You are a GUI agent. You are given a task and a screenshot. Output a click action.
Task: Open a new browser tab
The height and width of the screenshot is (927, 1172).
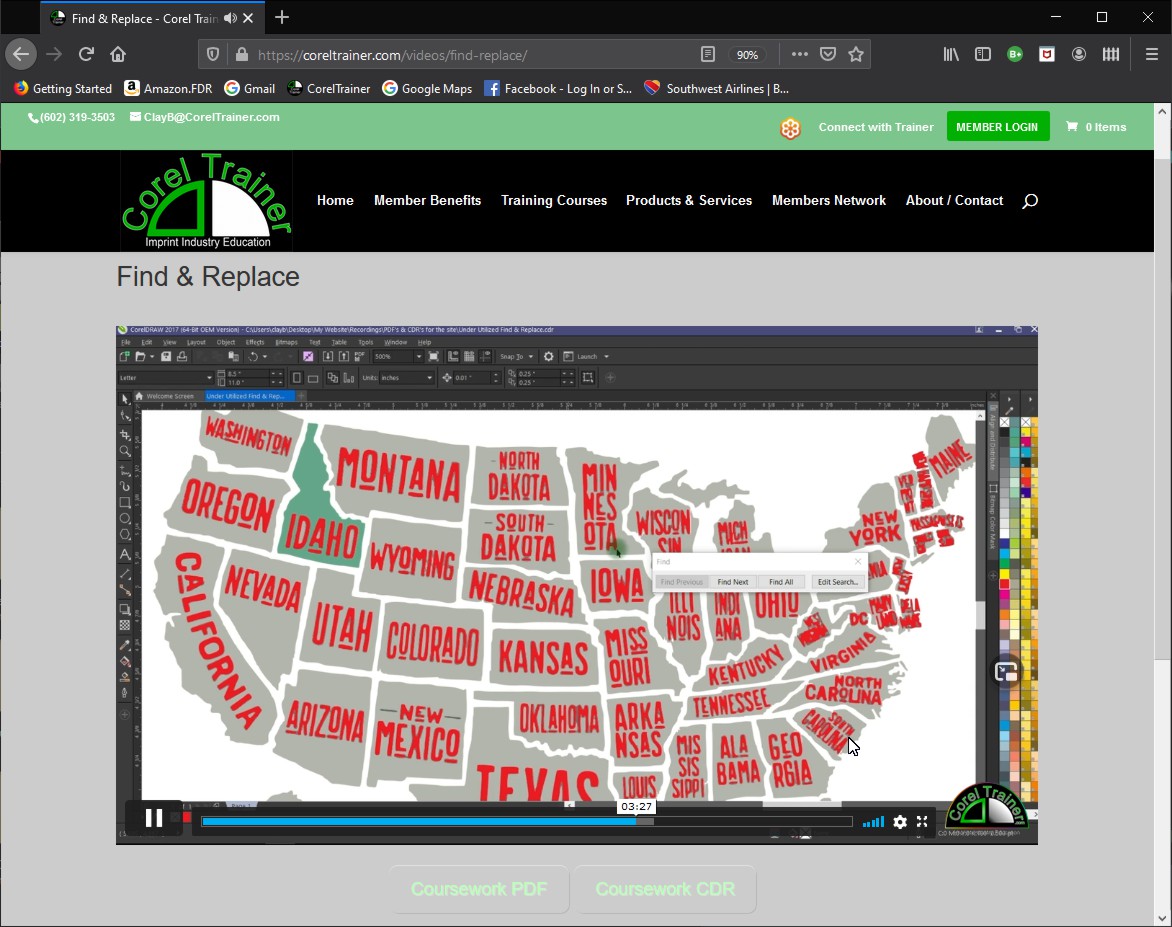coord(282,17)
